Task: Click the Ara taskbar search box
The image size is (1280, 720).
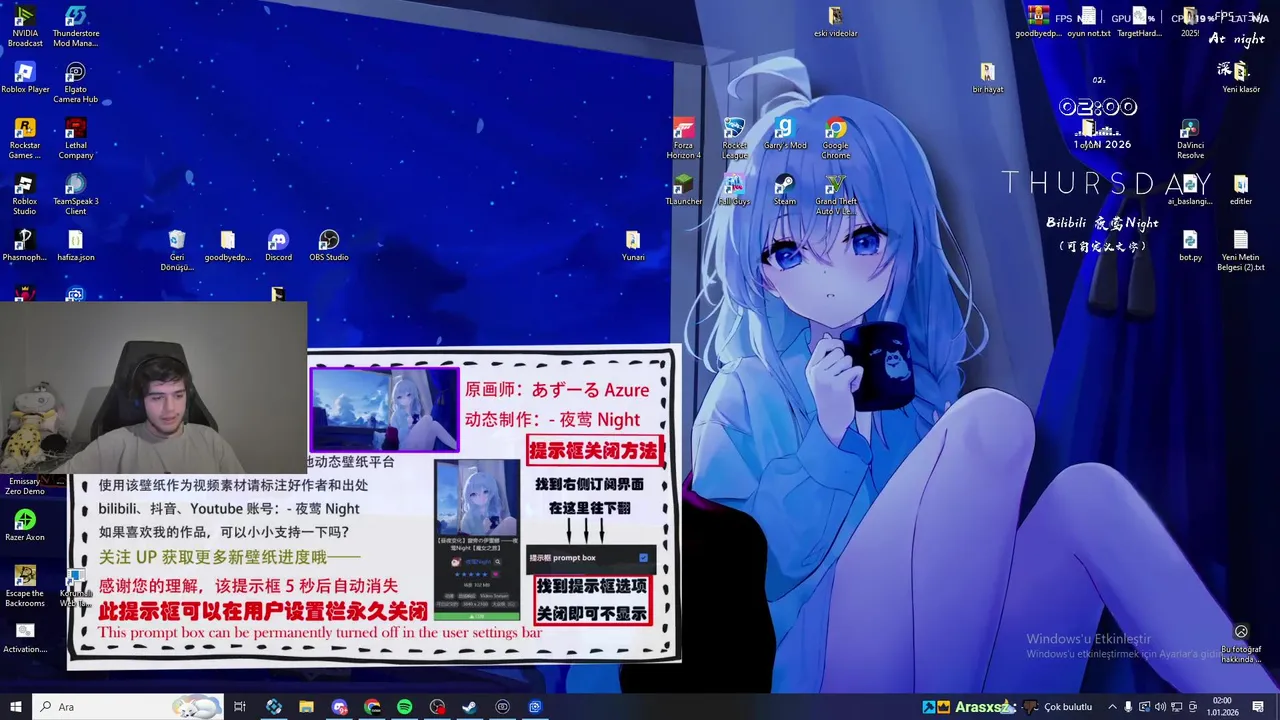Action: (x=129, y=707)
